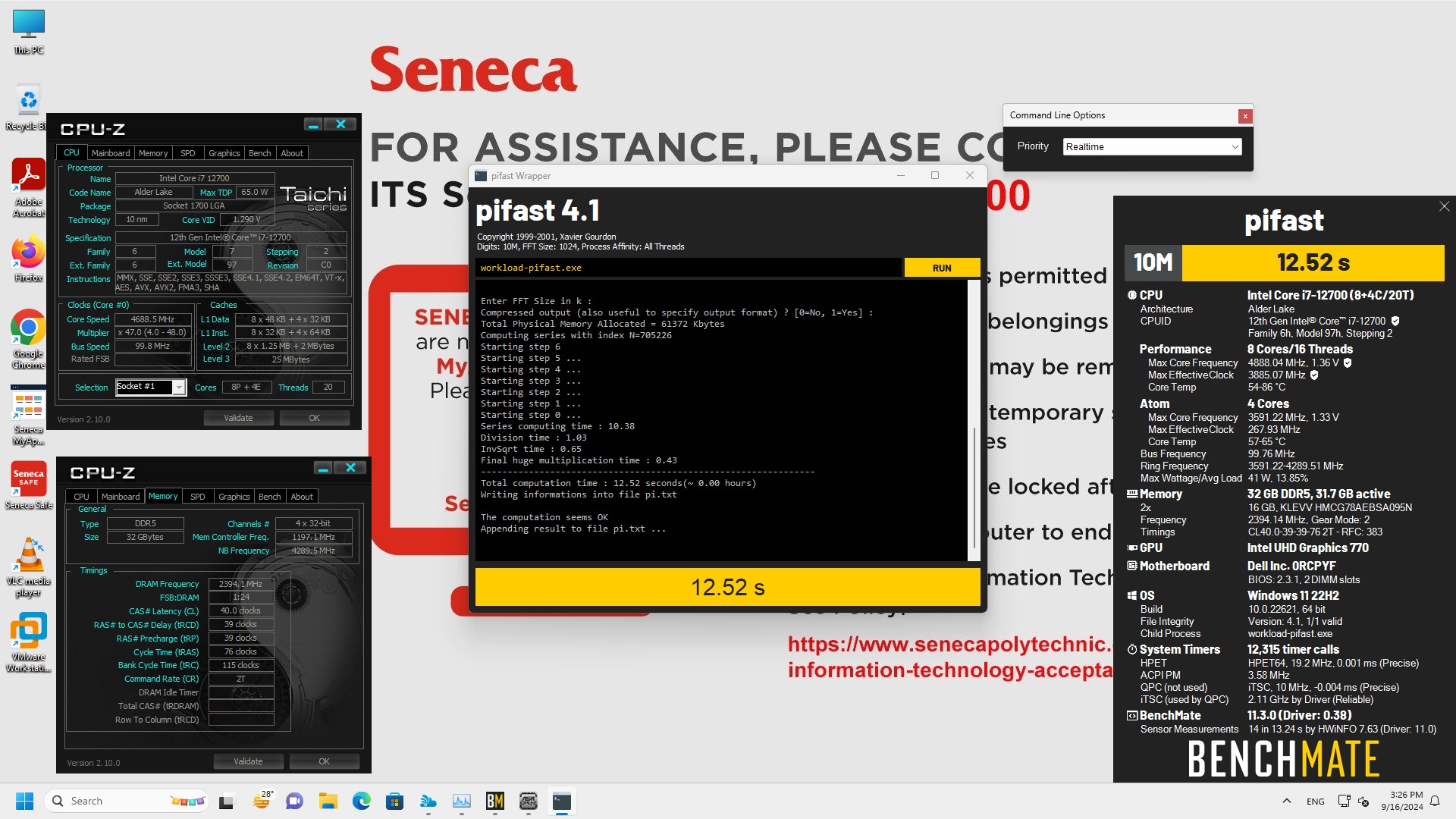Click the Max Effective Clock verified shield

tap(1314, 375)
